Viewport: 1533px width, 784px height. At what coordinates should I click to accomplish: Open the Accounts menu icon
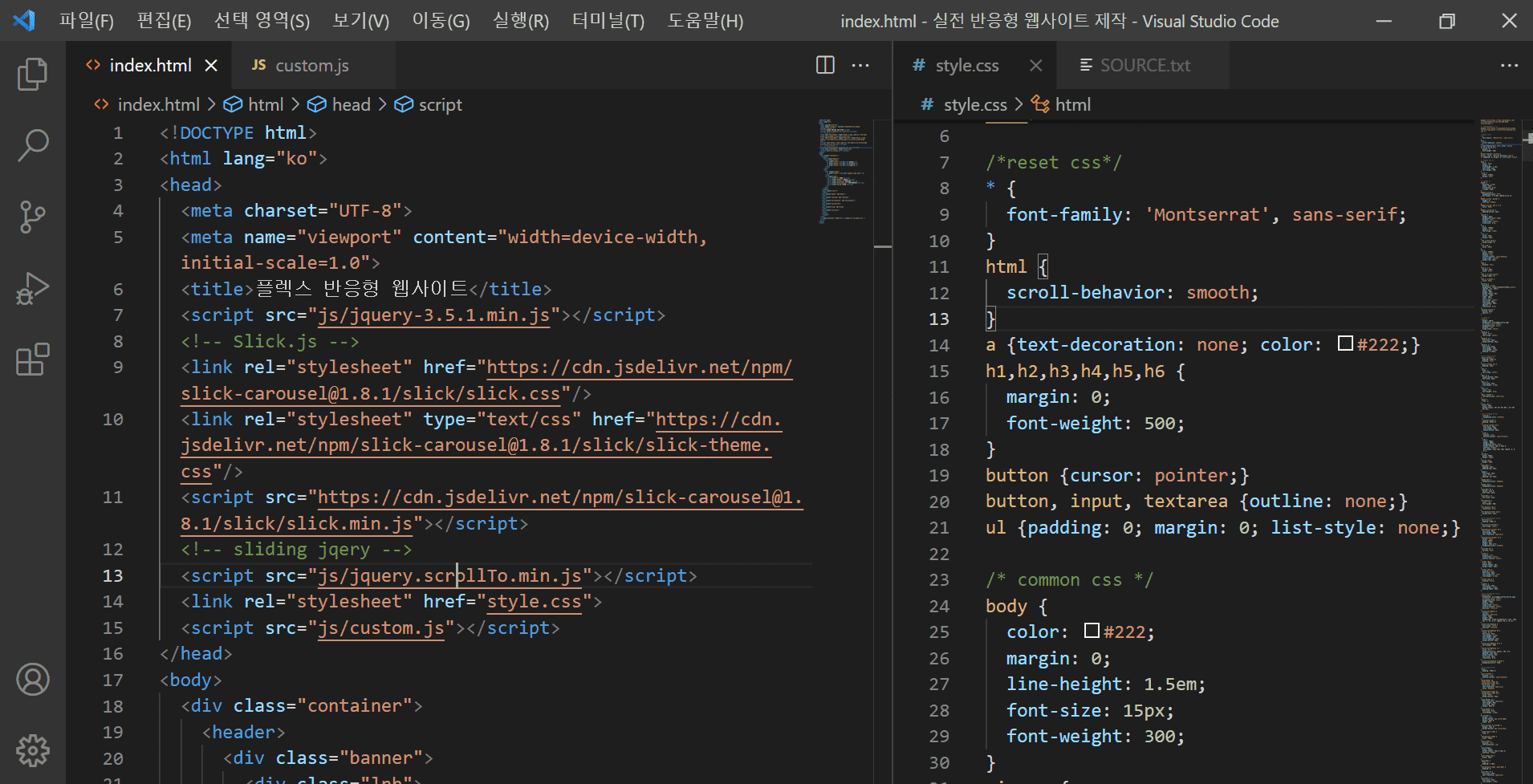pyautogui.click(x=32, y=680)
